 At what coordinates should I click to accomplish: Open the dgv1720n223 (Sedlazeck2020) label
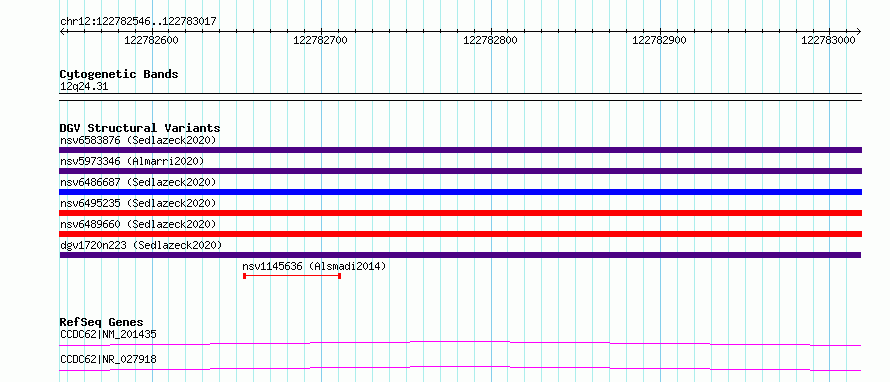(x=141, y=245)
